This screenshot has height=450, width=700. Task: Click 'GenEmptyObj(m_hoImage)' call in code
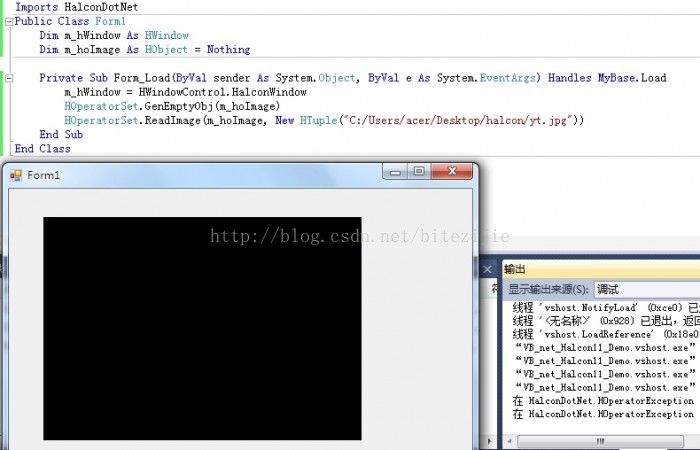212,107
